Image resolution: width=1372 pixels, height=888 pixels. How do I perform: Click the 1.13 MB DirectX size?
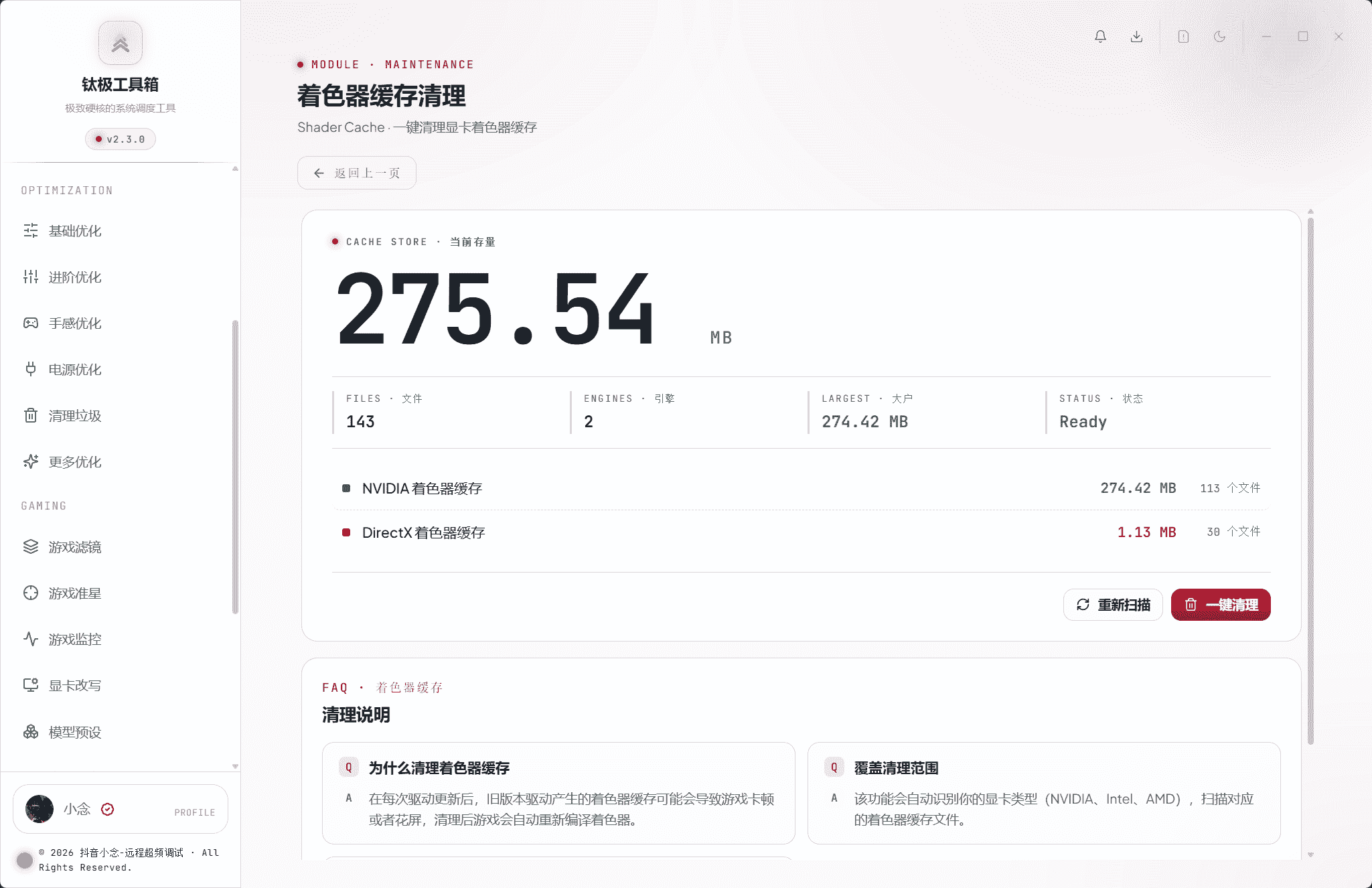pos(1146,532)
